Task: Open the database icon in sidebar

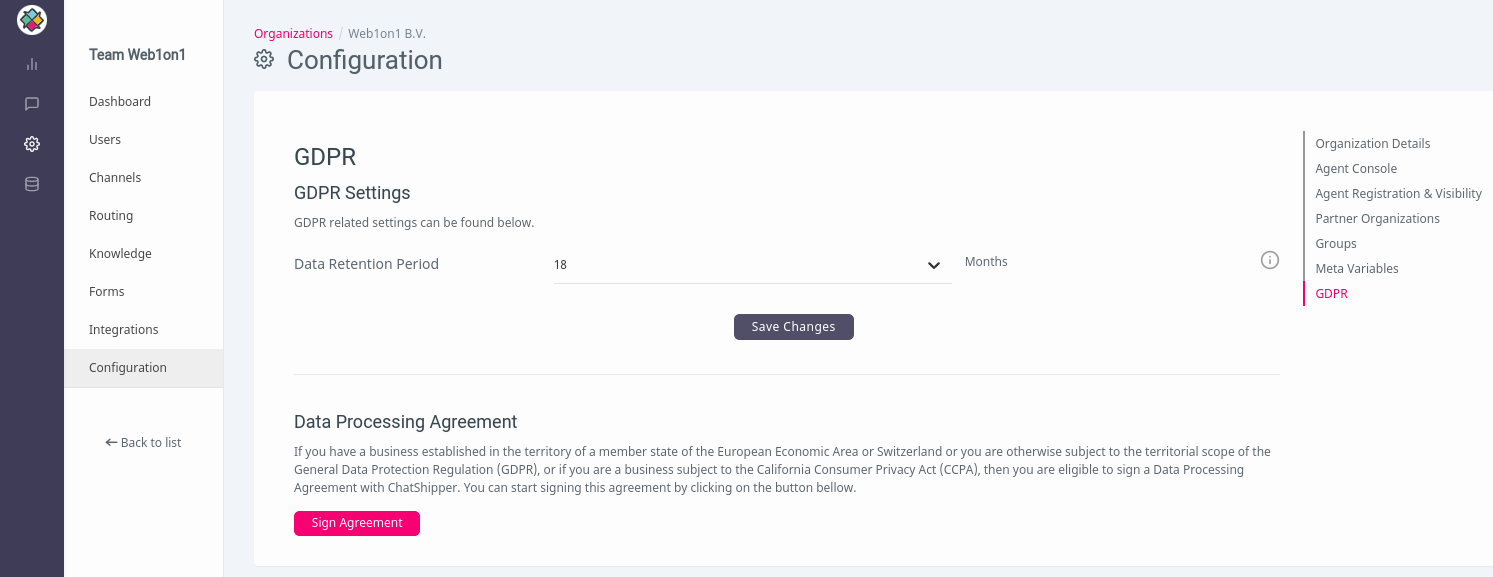Action: coord(32,184)
